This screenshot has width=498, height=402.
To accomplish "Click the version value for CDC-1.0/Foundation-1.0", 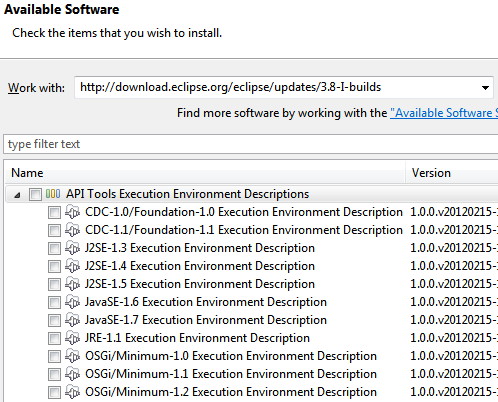I will 454,212.
